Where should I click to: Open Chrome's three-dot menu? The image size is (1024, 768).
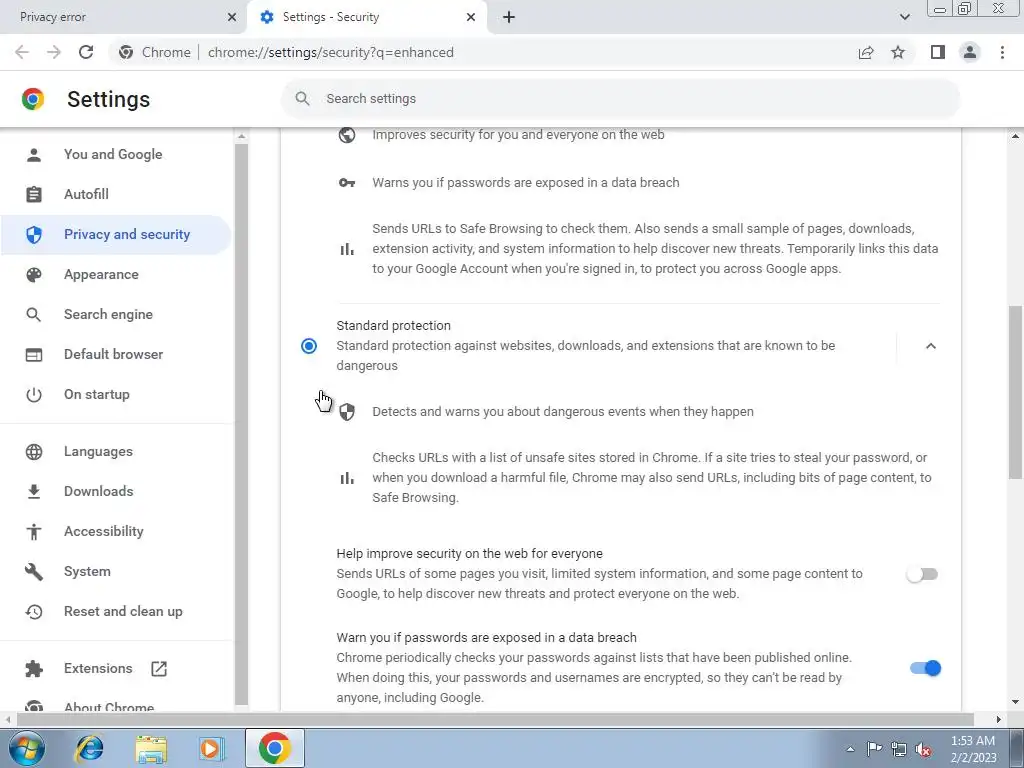coord(1002,52)
